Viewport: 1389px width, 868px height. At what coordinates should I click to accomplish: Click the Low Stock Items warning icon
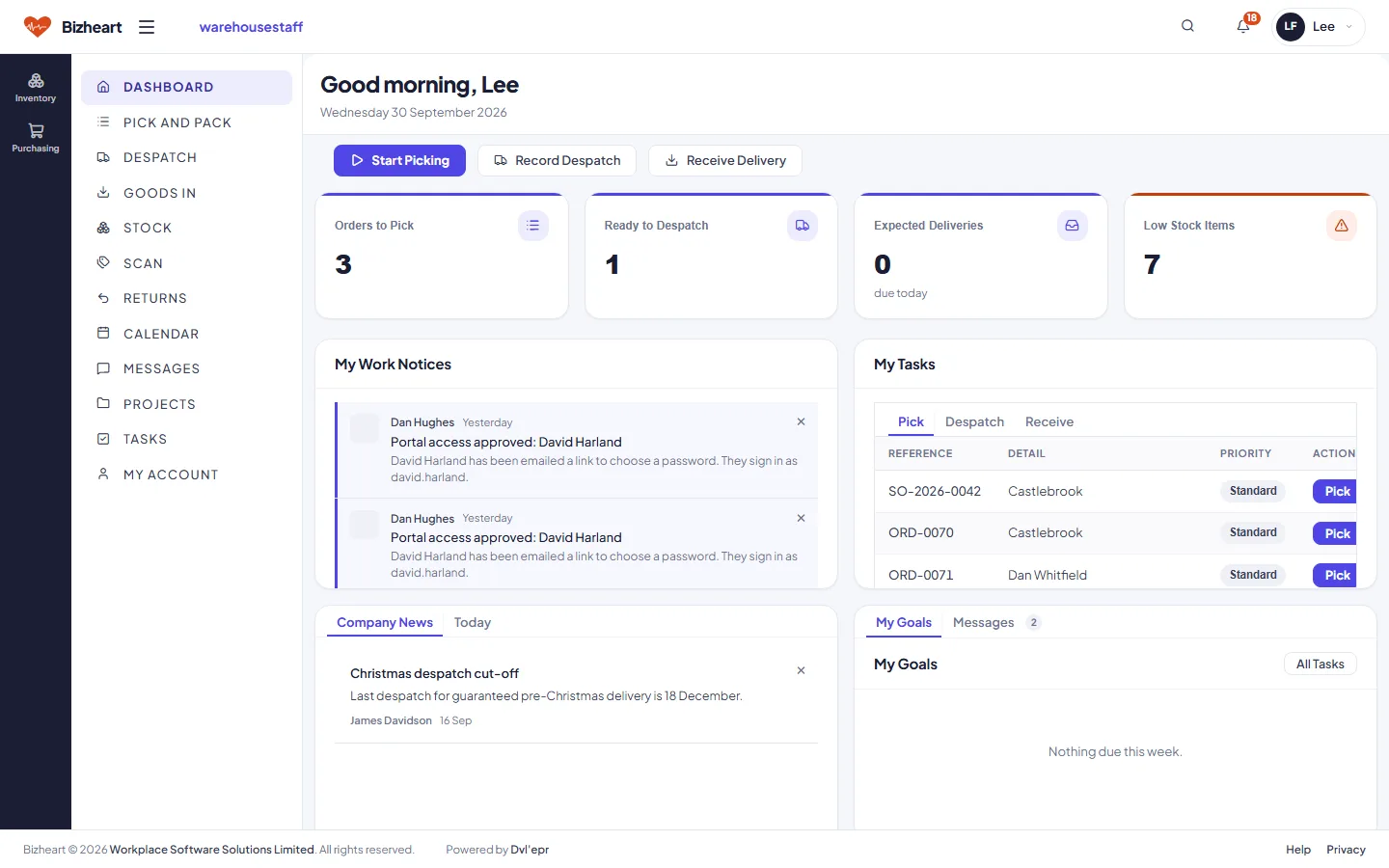(x=1342, y=226)
